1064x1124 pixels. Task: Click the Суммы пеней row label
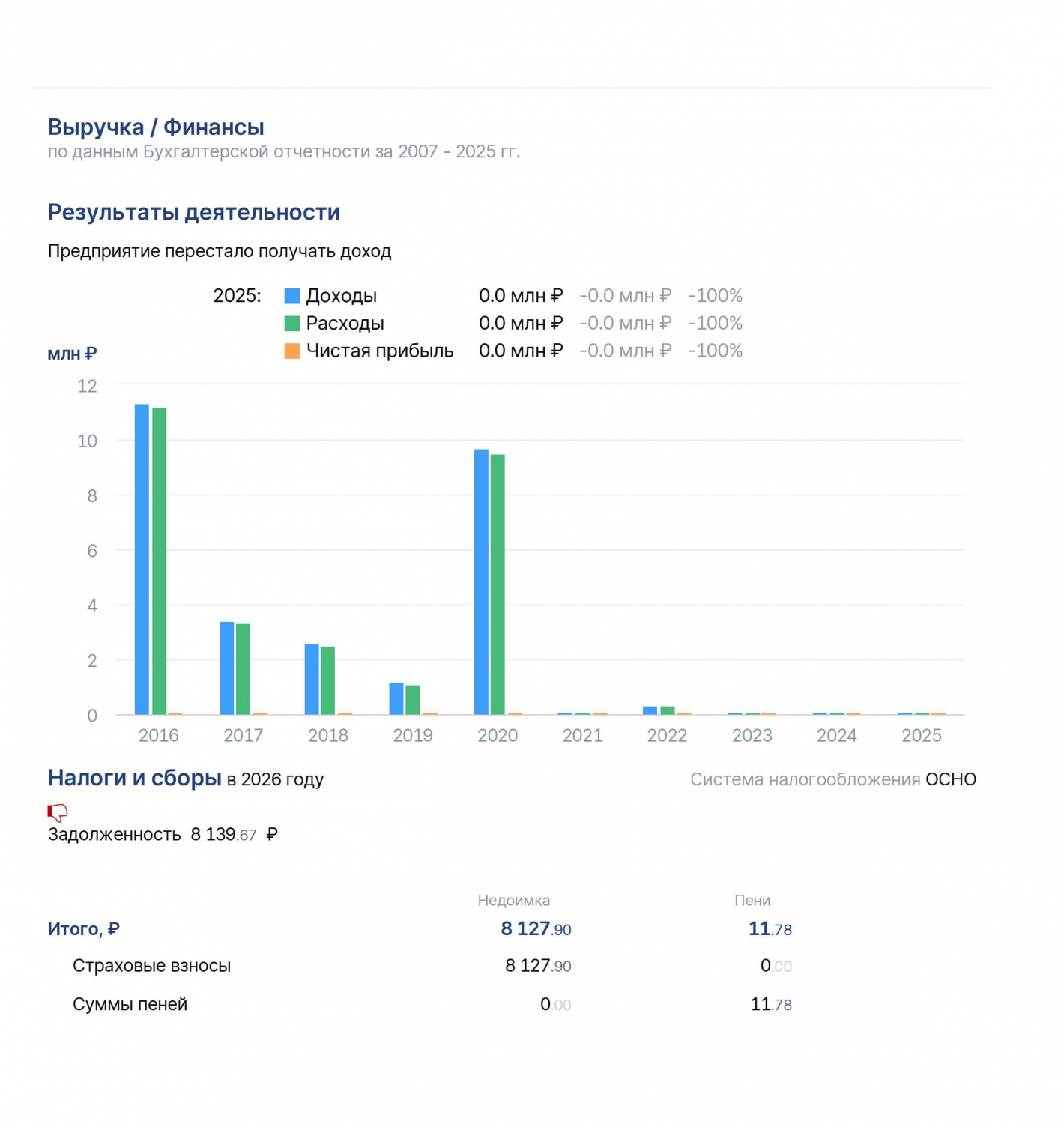pyautogui.click(x=130, y=1004)
